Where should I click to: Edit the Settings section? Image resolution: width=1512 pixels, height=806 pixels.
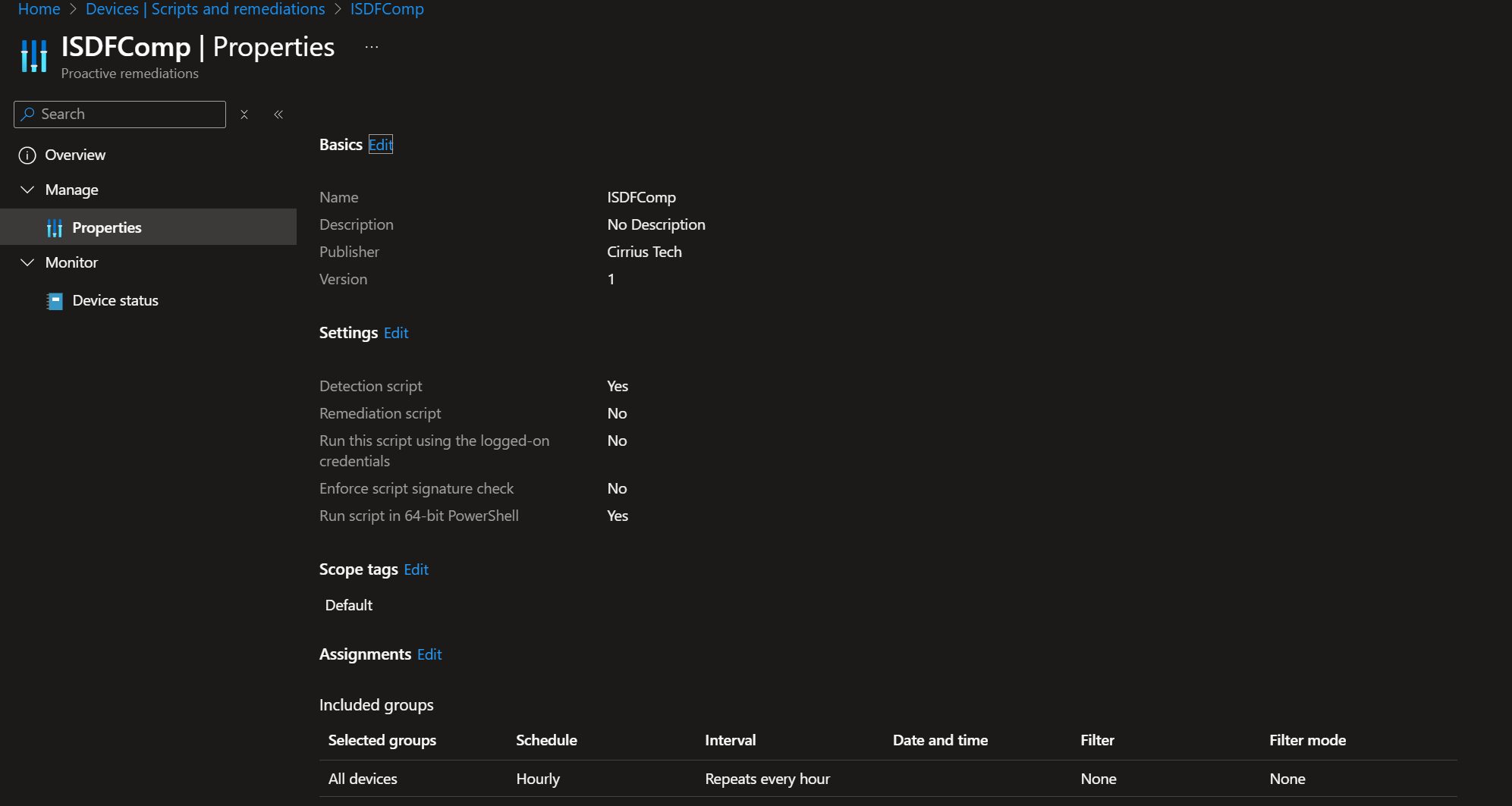396,333
